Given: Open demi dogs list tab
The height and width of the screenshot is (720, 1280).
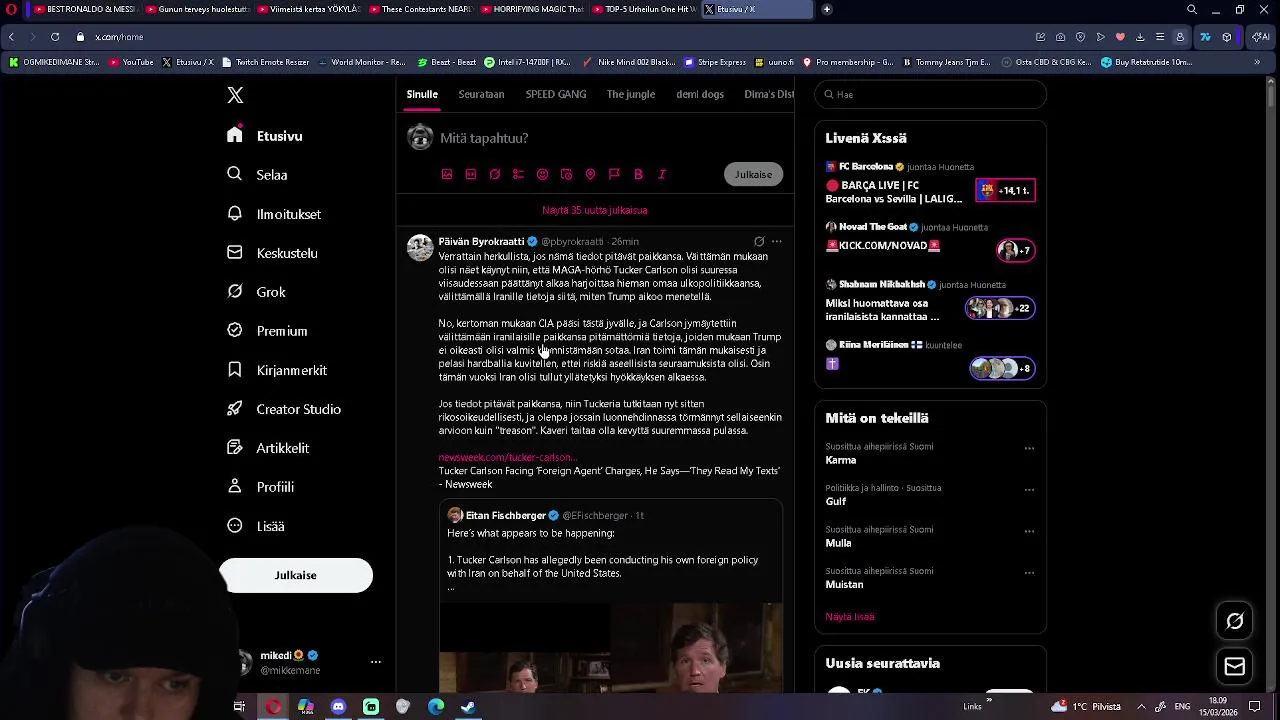Looking at the screenshot, I should pyautogui.click(x=700, y=94).
